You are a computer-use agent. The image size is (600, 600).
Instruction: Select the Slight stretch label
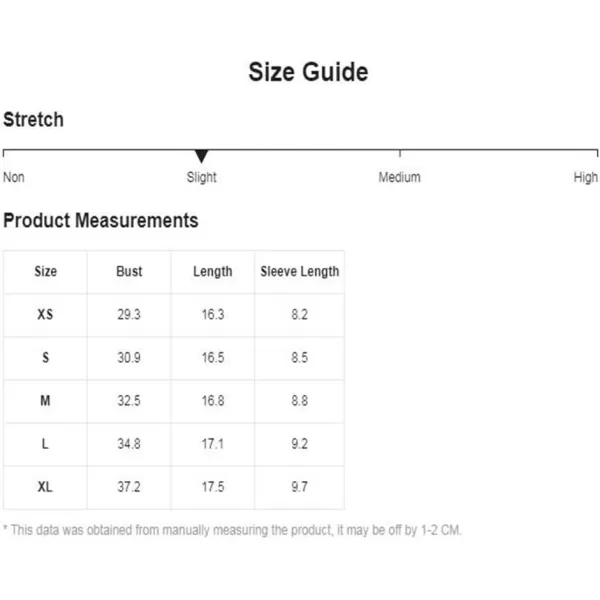tap(201, 178)
